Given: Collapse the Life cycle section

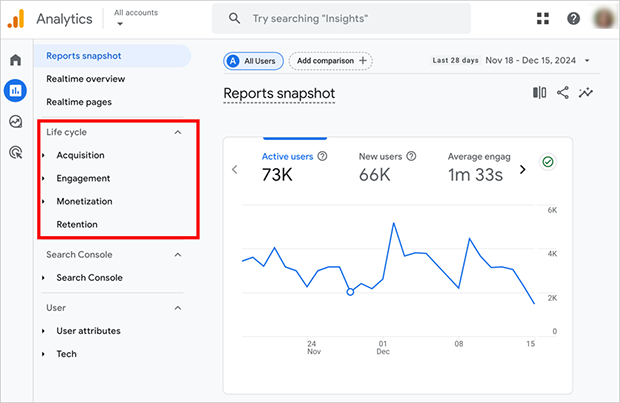Looking at the screenshot, I should pyautogui.click(x=178, y=132).
